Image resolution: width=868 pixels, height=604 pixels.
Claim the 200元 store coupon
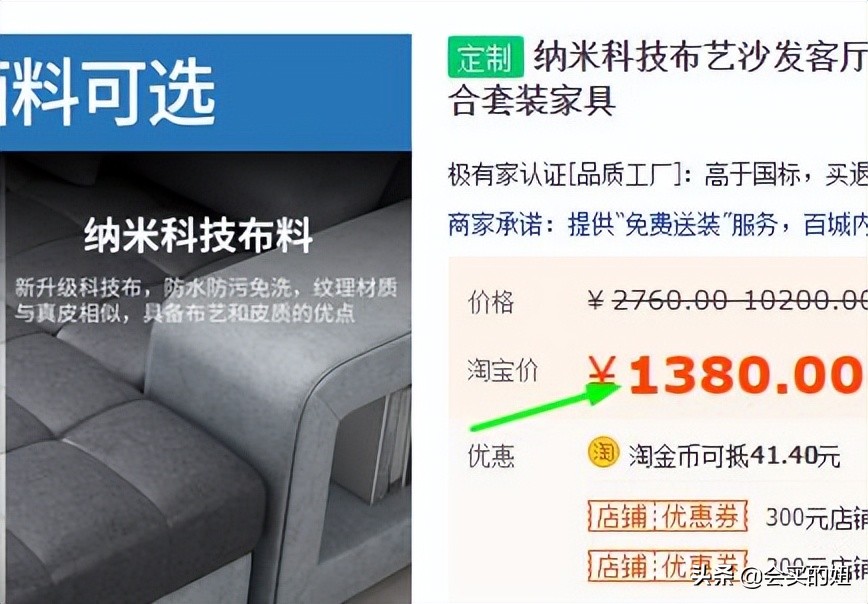pyautogui.click(x=817, y=566)
